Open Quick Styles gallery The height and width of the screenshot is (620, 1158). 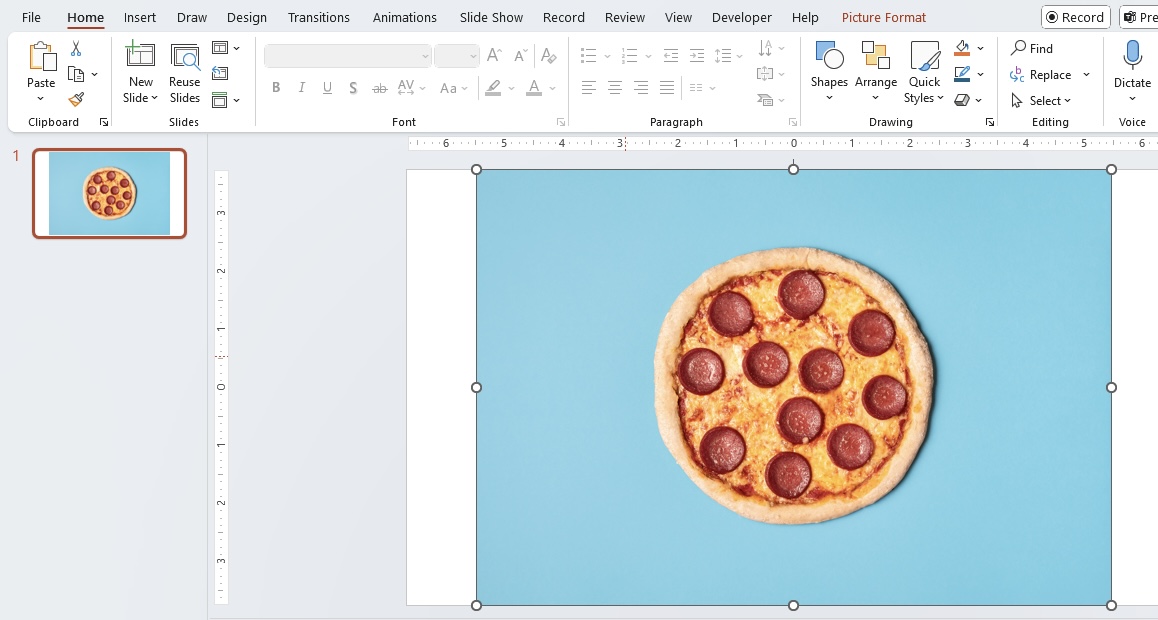(x=925, y=56)
